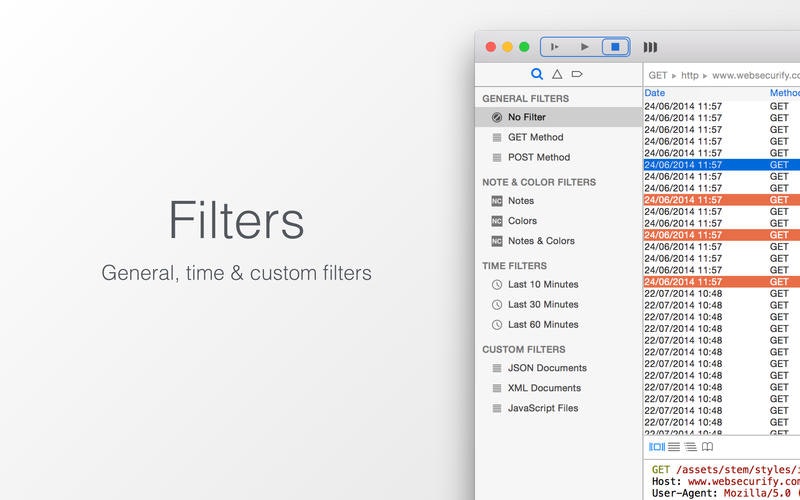This screenshot has width=800, height=500.
Task: Select the first 22/07/2014 10:48 row
Action: click(x=721, y=293)
